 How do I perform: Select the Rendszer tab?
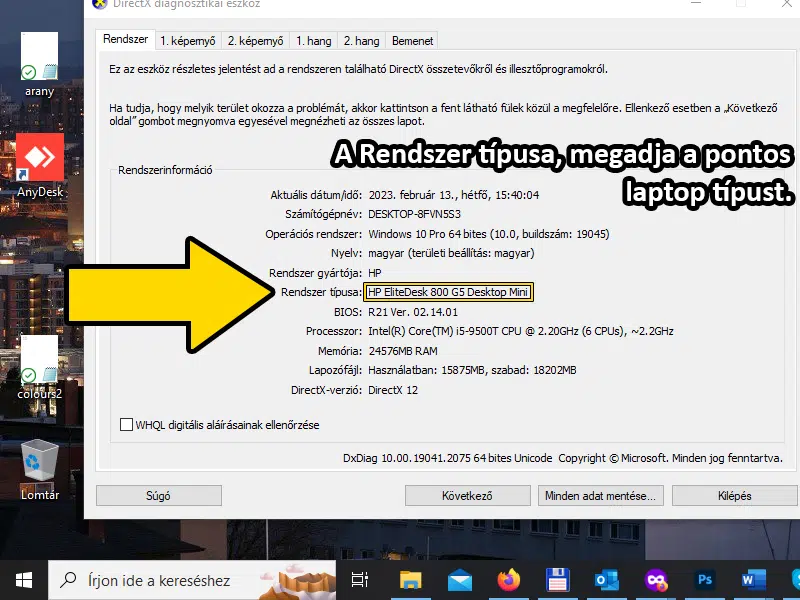click(126, 39)
